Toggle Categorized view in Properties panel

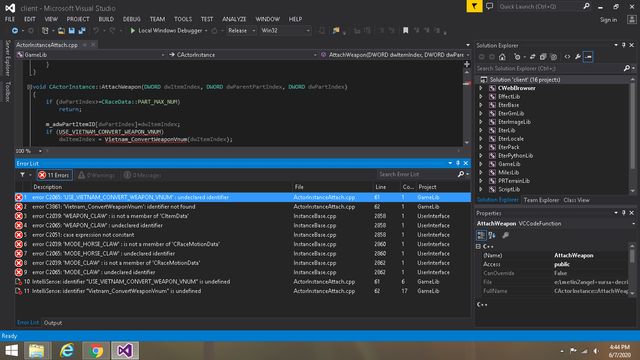pyautogui.click(x=481, y=235)
